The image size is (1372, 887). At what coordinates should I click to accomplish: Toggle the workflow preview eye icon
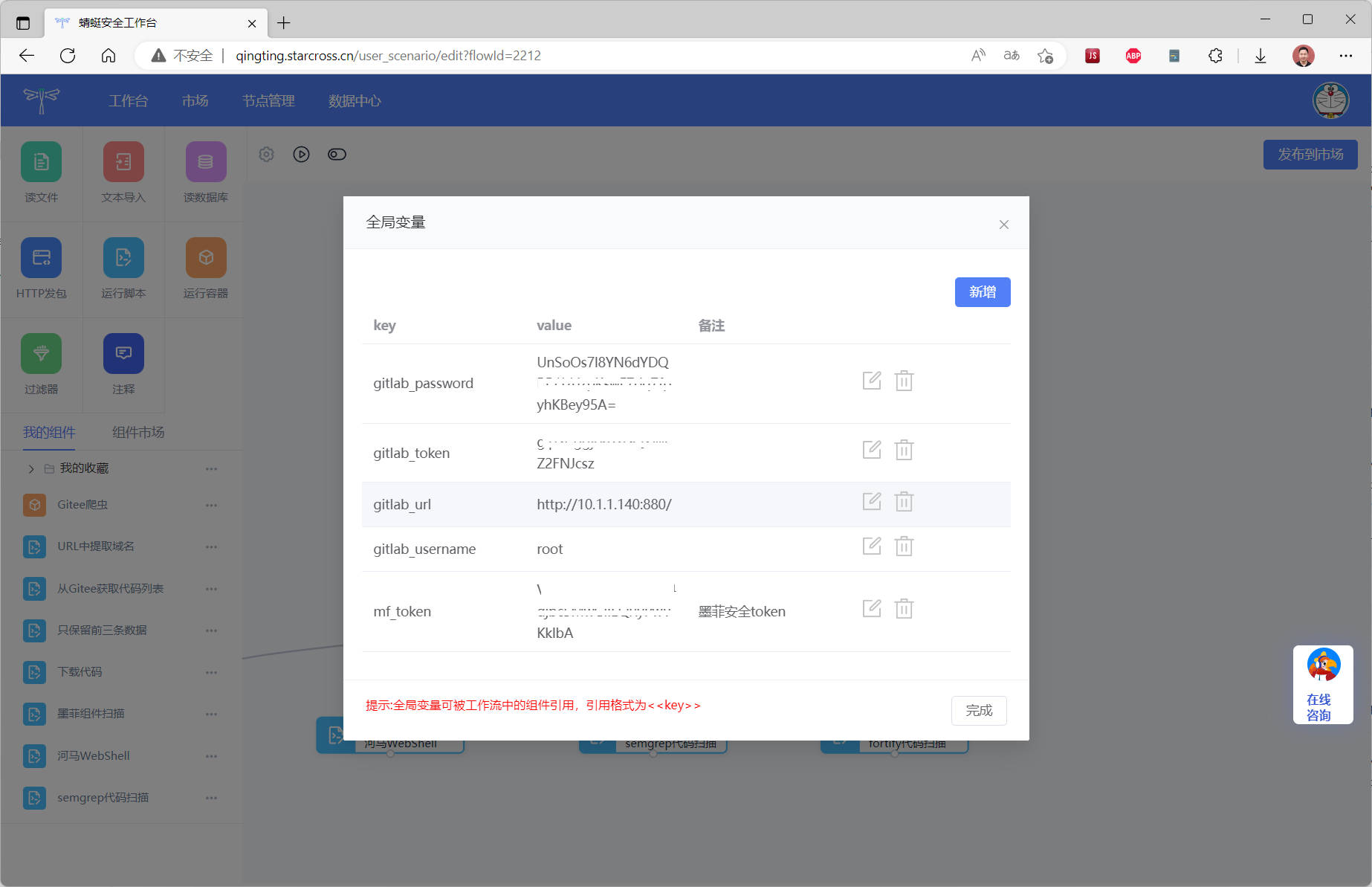point(337,154)
